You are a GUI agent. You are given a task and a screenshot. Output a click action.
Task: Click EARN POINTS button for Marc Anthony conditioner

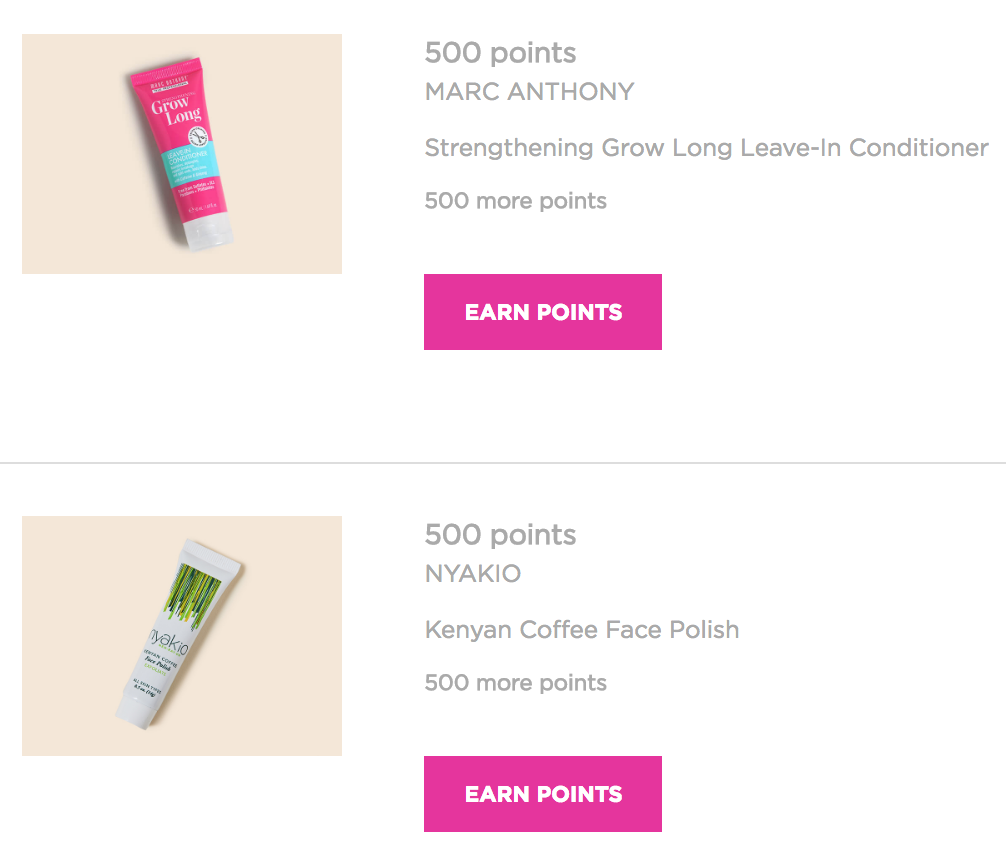(x=543, y=312)
